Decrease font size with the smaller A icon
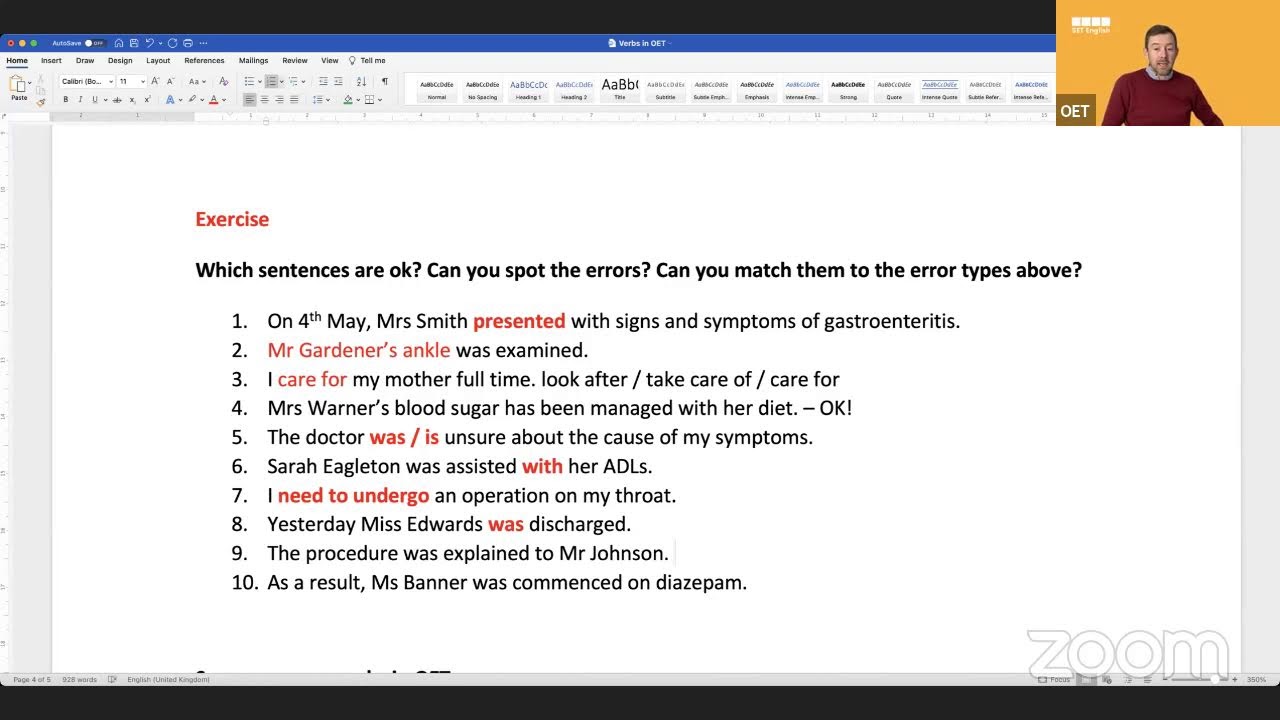Image resolution: width=1280 pixels, height=720 pixels. (170, 81)
